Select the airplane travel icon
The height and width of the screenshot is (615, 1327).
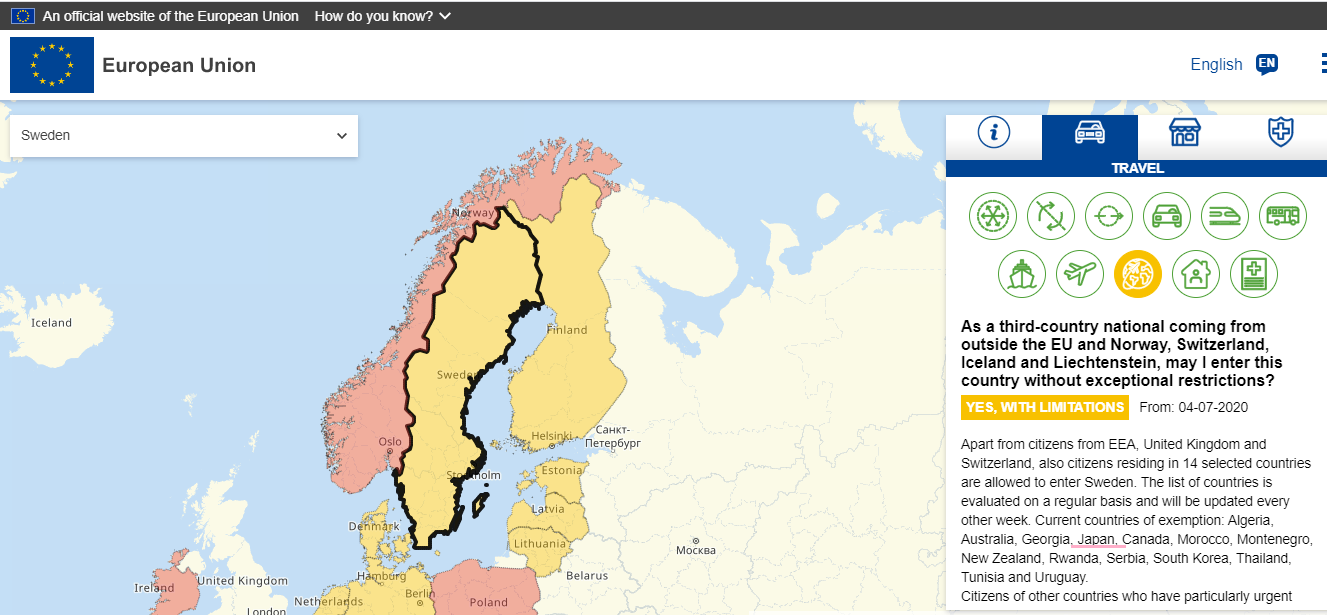tap(1080, 274)
